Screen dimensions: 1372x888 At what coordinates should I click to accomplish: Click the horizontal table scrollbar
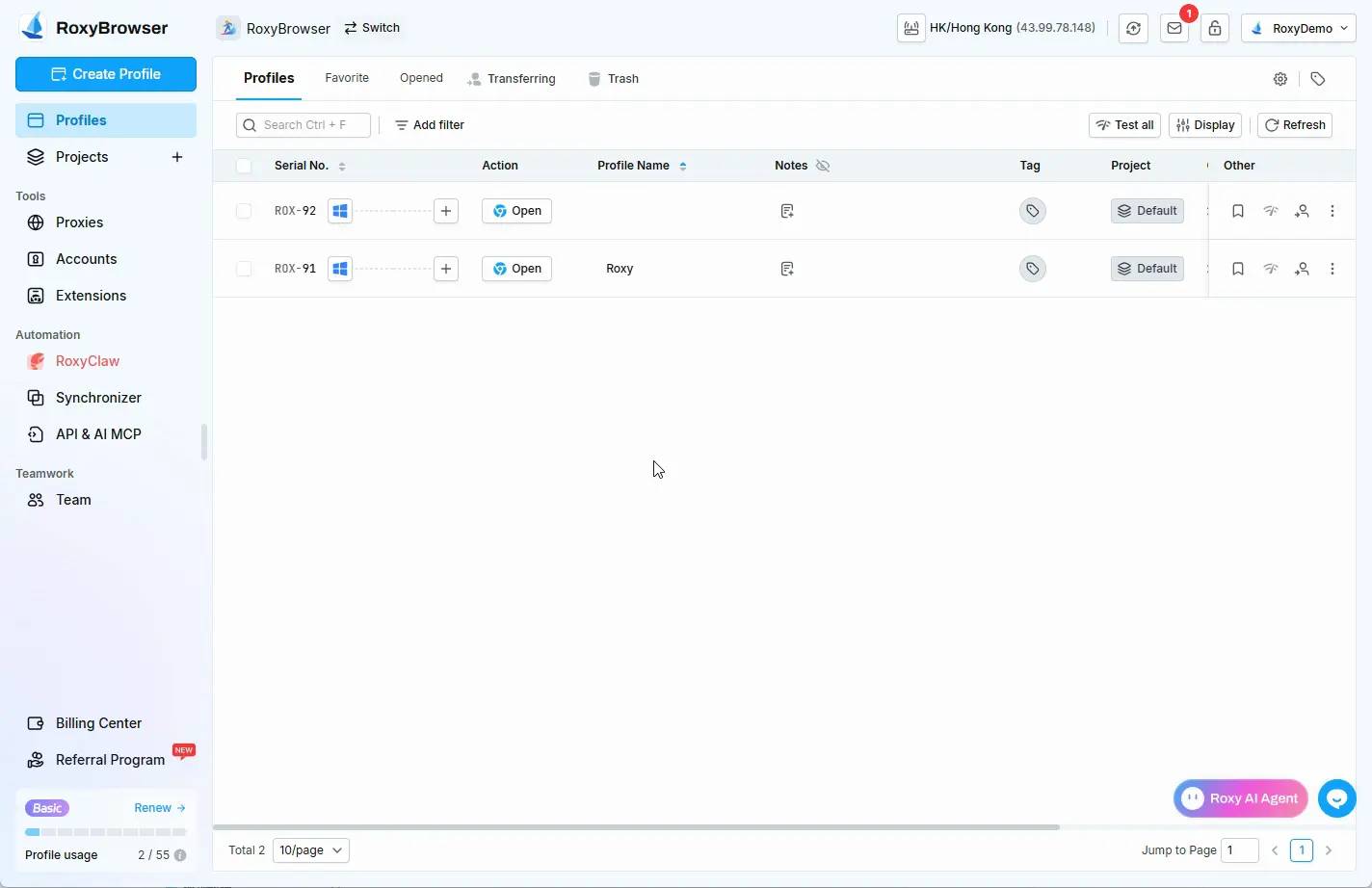click(x=636, y=827)
